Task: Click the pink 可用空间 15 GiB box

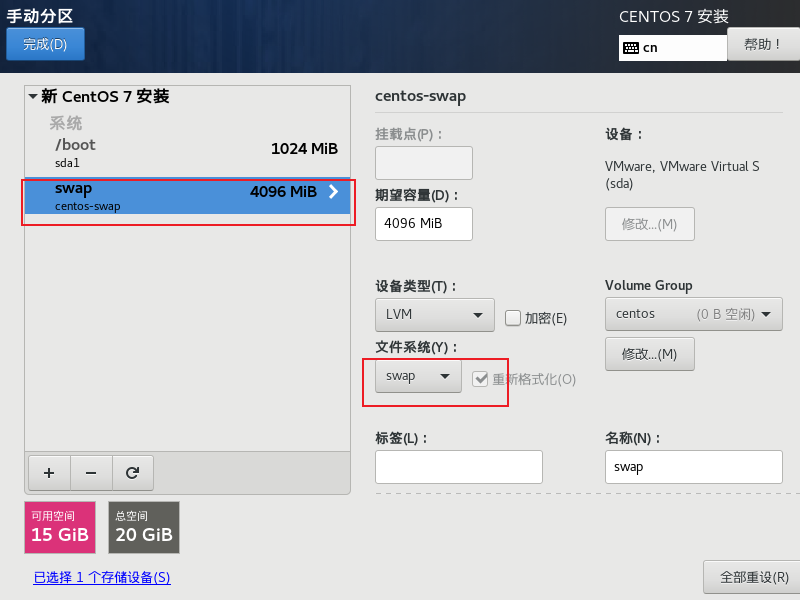Action: click(x=60, y=528)
